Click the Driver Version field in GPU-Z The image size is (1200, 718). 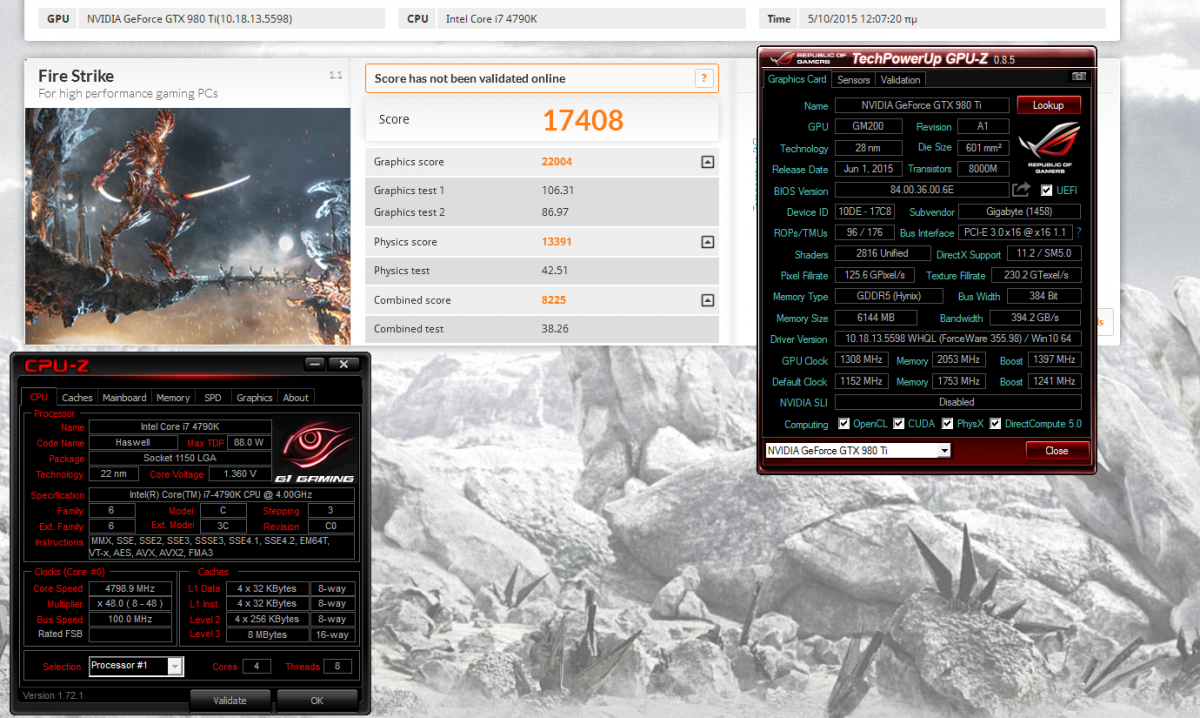958,339
